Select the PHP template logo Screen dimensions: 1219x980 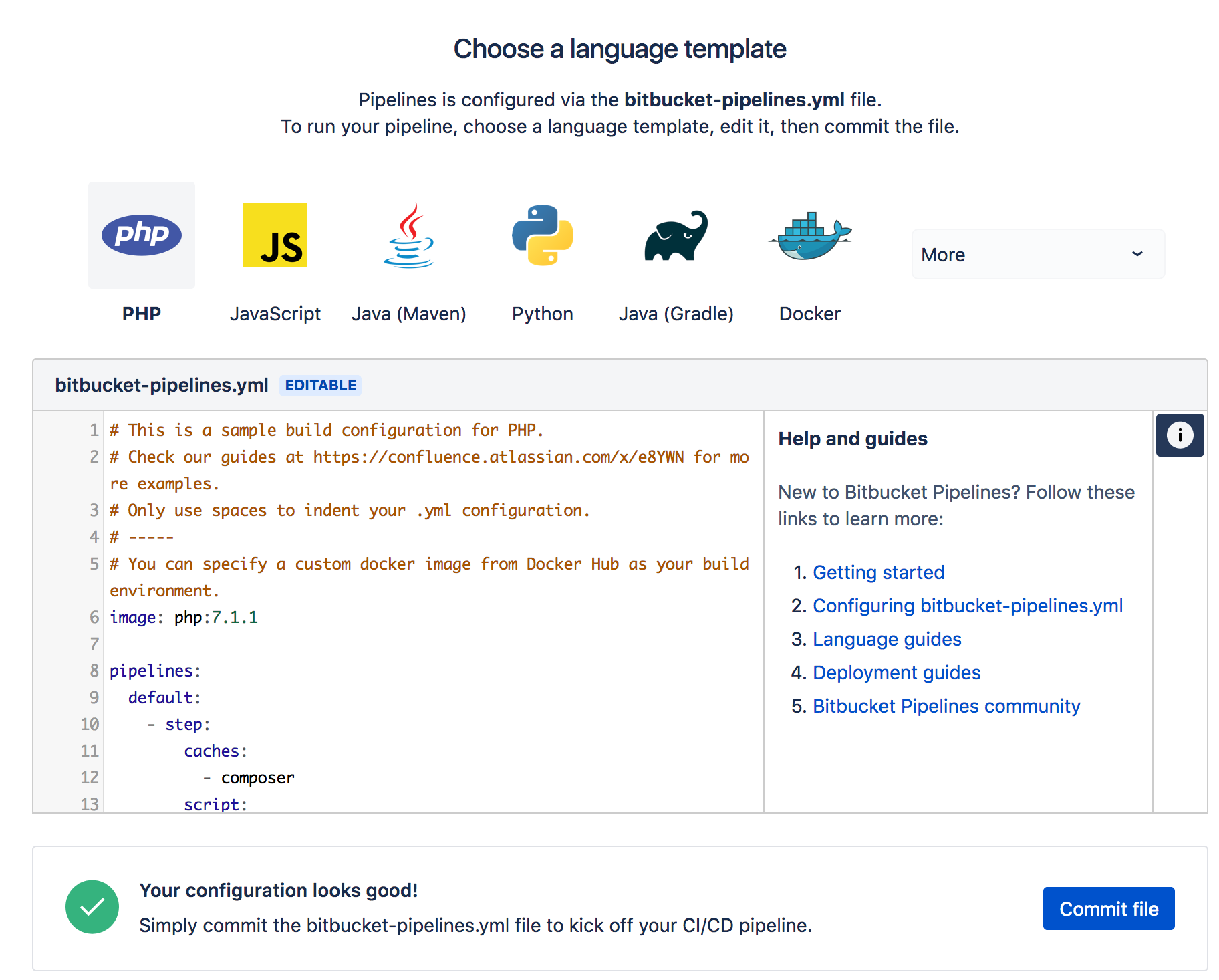coord(142,235)
